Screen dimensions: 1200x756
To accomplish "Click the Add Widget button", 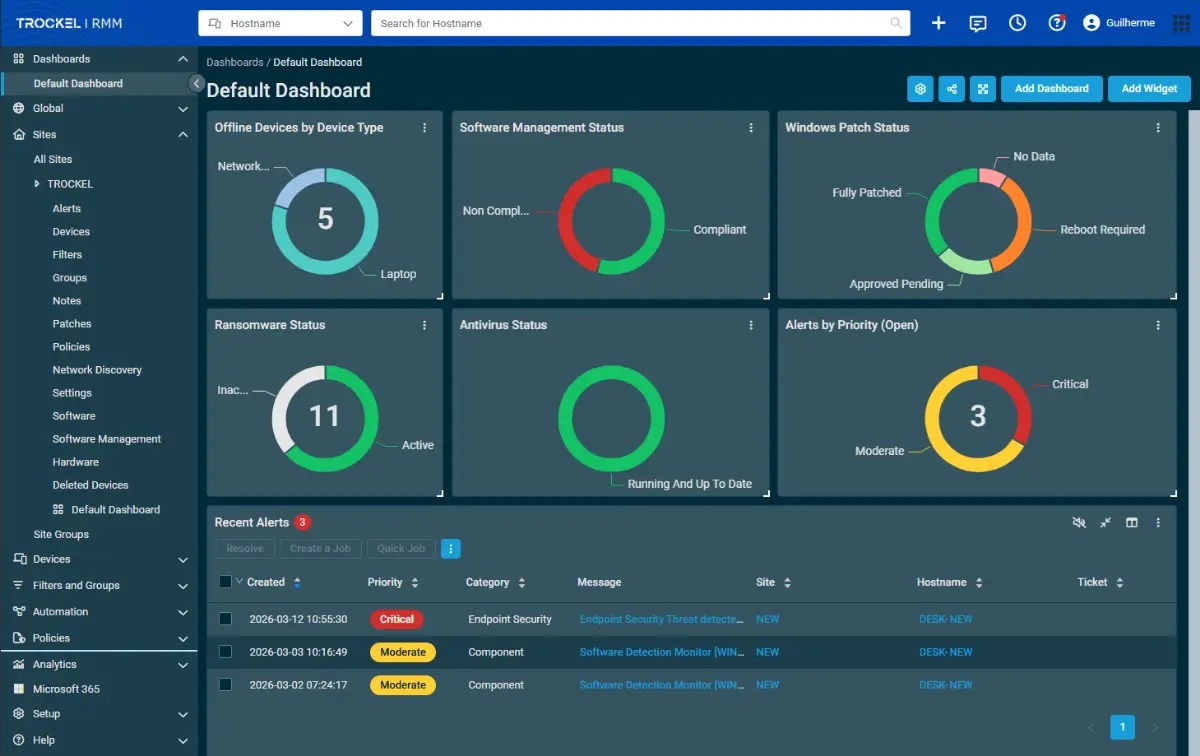I will click(1149, 89).
